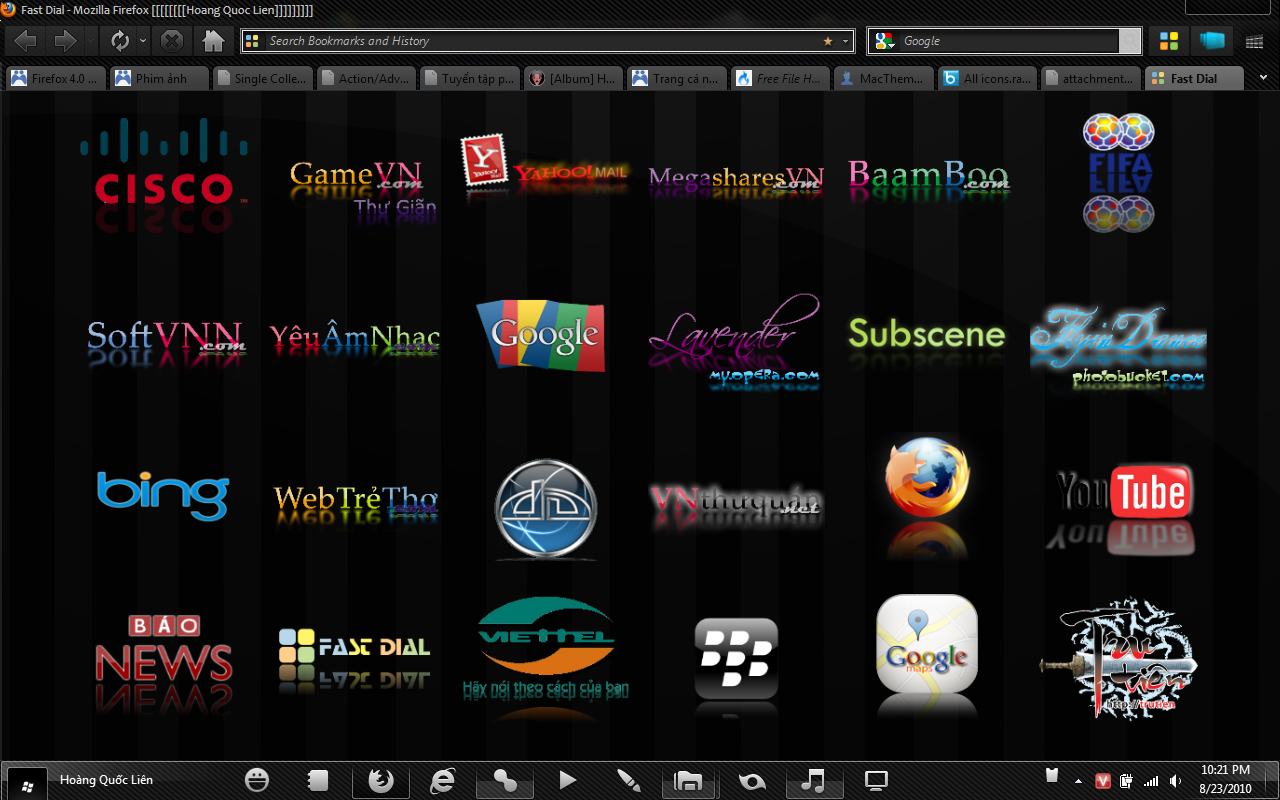Open the photobucket.com dial
Viewport: 1280px width, 800px height.
[1118, 347]
